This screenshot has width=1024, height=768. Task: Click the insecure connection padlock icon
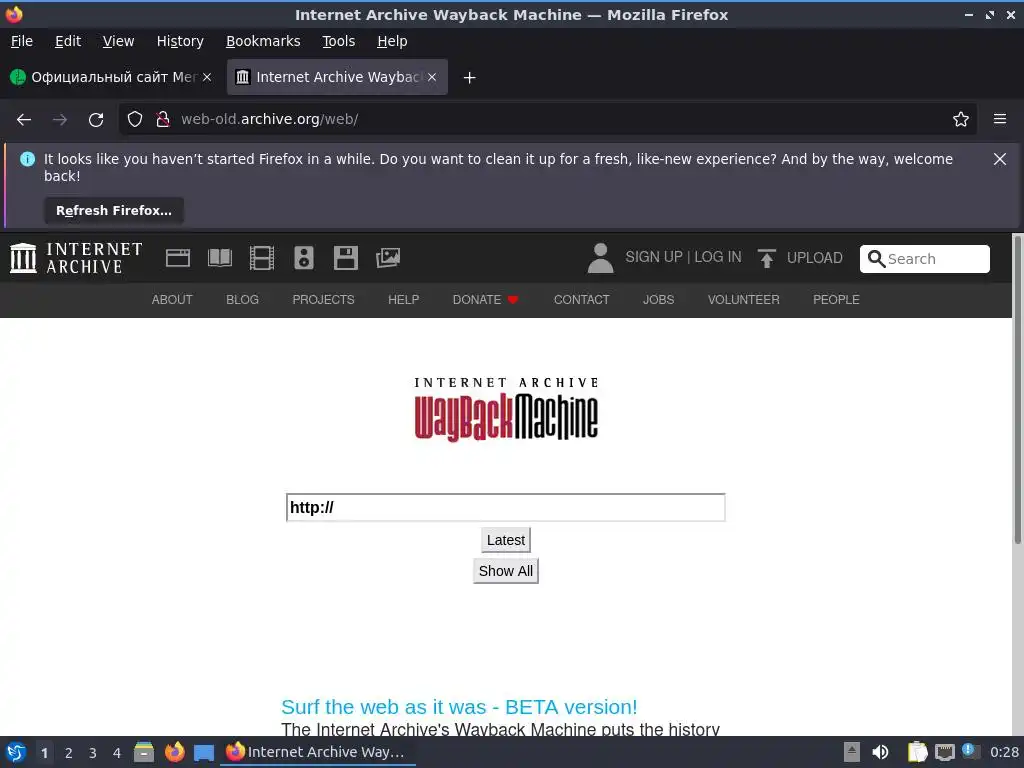(163, 120)
